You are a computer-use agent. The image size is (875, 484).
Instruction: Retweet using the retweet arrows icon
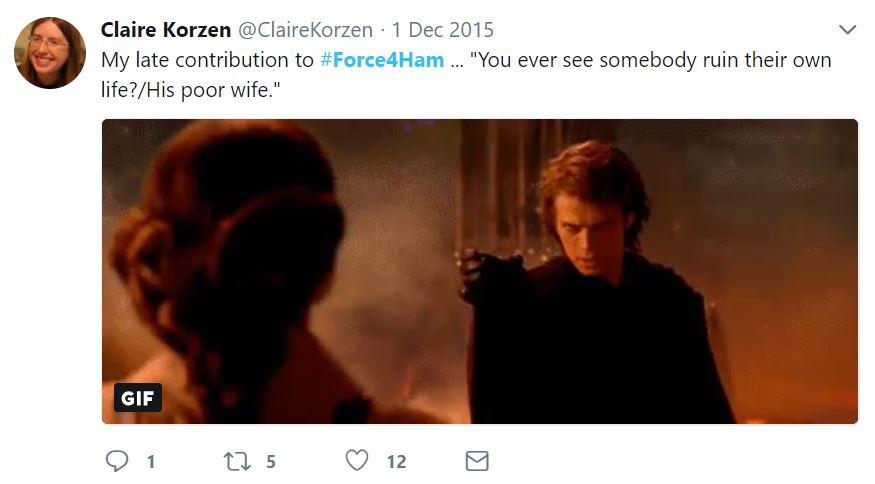click(x=237, y=462)
